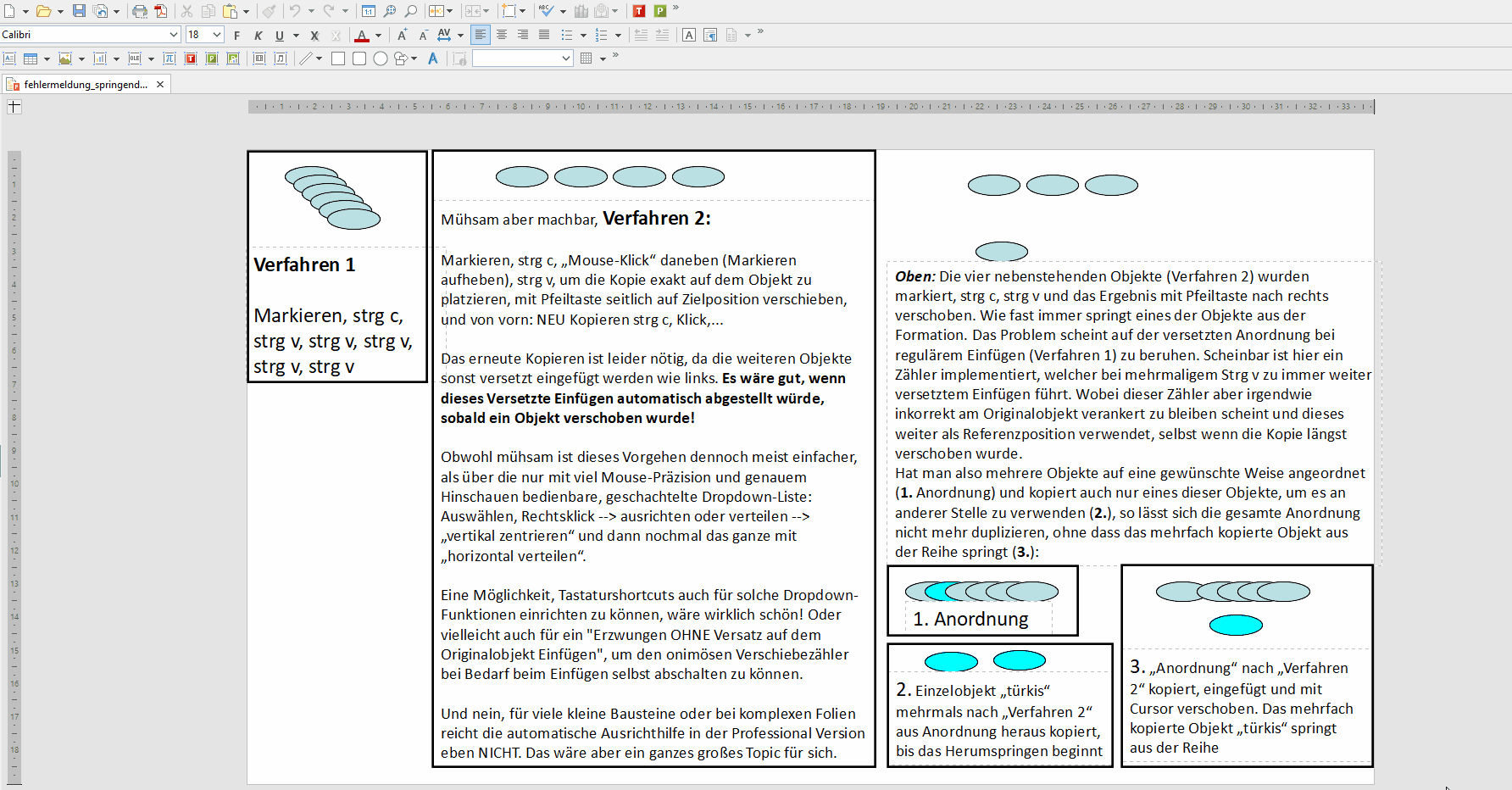
Task: Toggle centered text alignment
Action: coord(502,35)
